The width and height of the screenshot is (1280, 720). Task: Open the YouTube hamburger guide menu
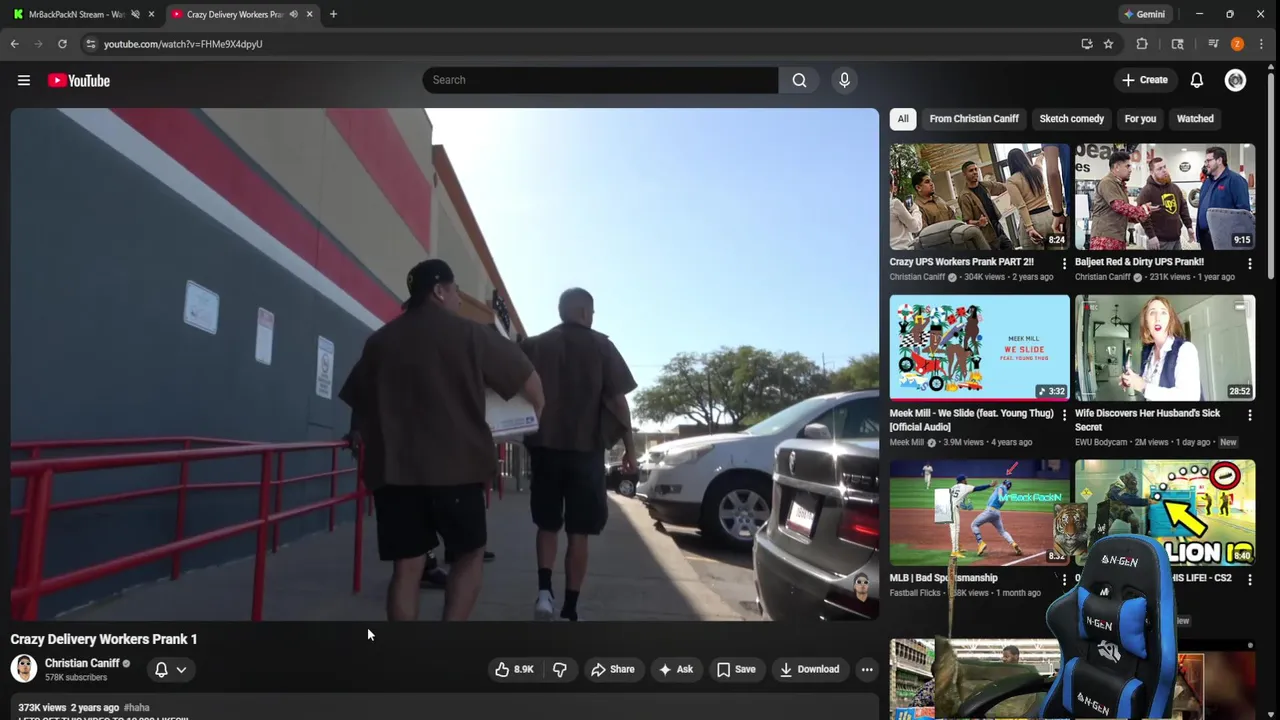24,80
